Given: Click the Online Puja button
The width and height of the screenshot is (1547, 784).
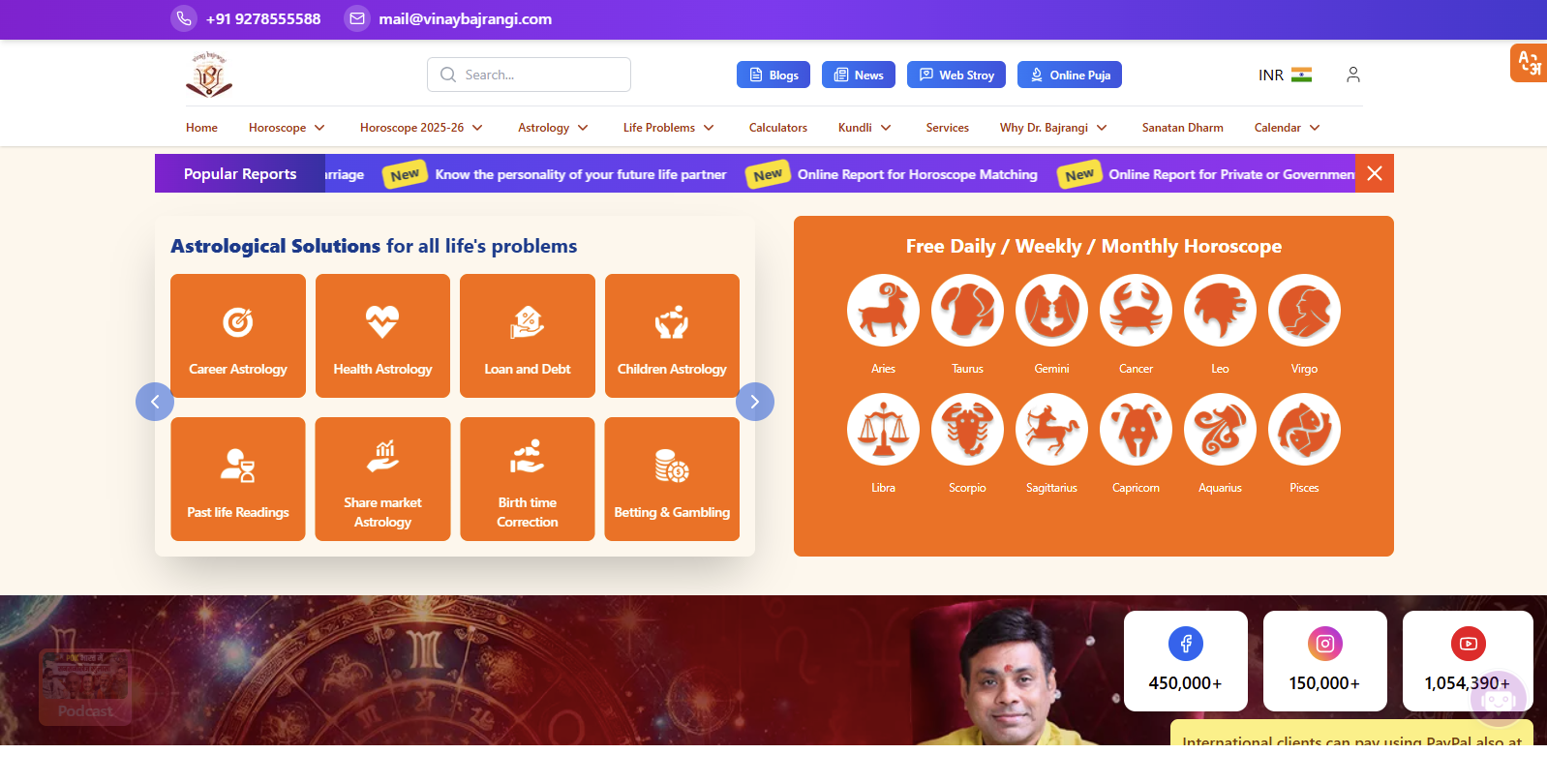Looking at the screenshot, I should pyautogui.click(x=1070, y=75).
